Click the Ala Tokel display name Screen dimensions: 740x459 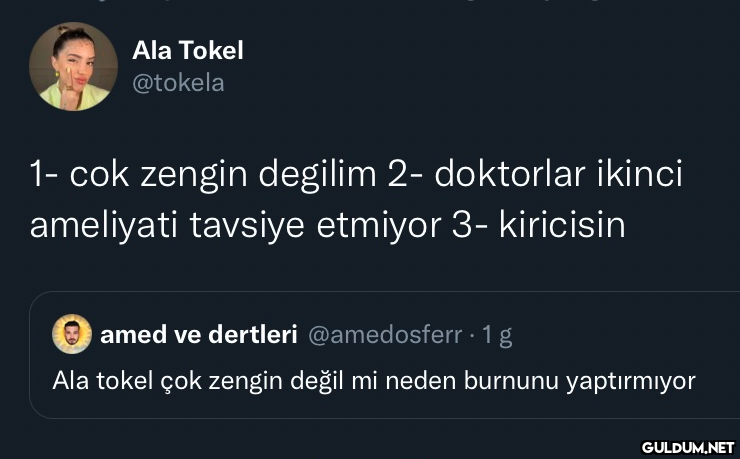tap(187, 50)
